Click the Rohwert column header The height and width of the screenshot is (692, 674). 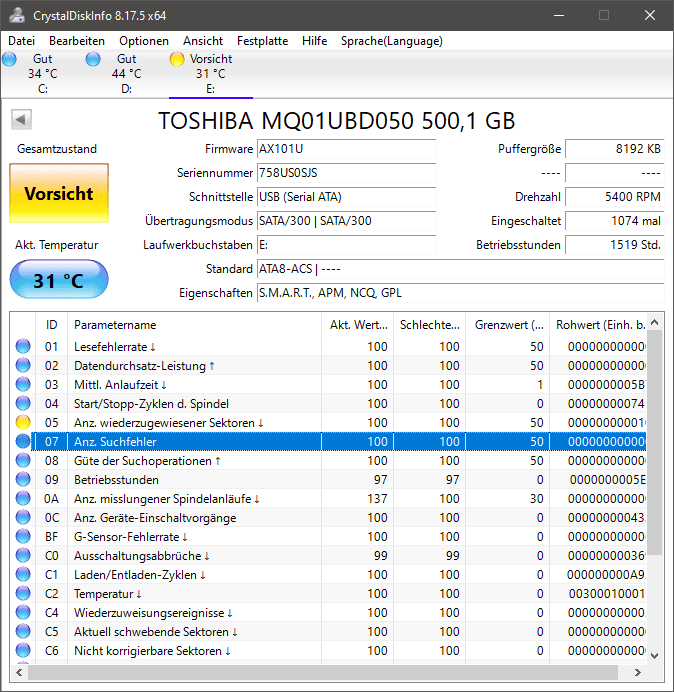point(598,325)
